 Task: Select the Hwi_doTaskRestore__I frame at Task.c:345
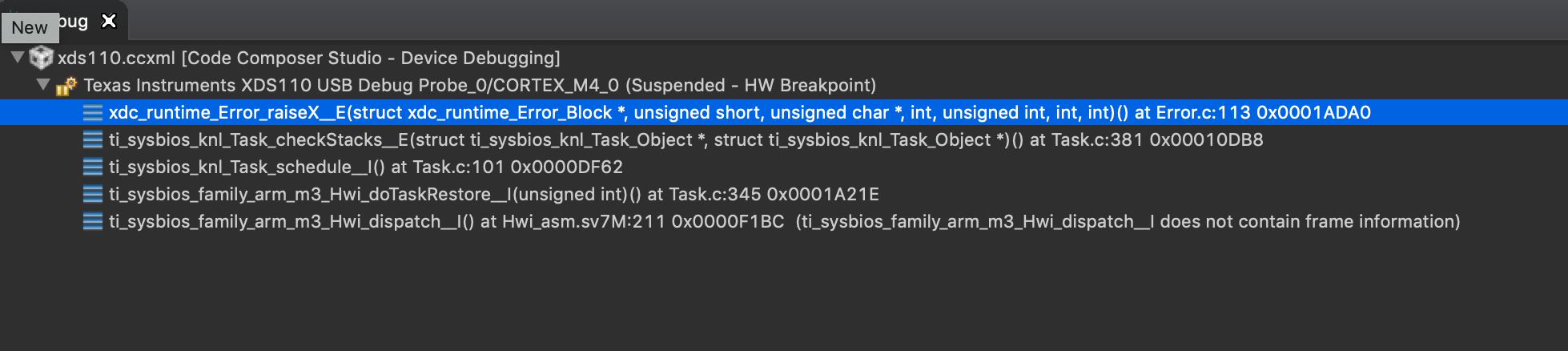(x=493, y=195)
